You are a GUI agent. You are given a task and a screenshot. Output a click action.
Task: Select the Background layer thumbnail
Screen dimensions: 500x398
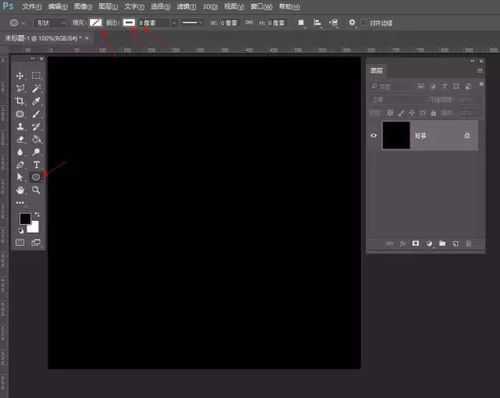click(x=396, y=135)
